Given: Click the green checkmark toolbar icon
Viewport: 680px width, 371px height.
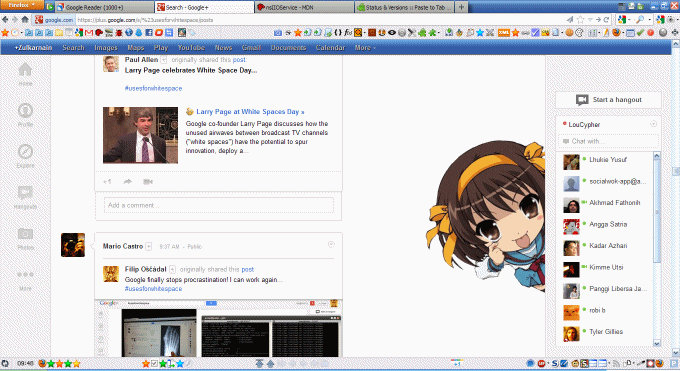Looking at the screenshot, I should coord(641,33).
